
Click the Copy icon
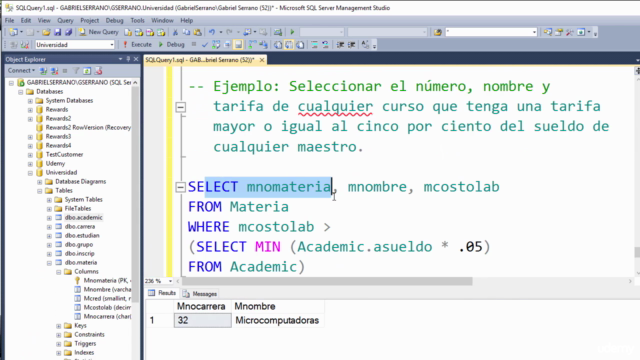[x=186, y=32]
